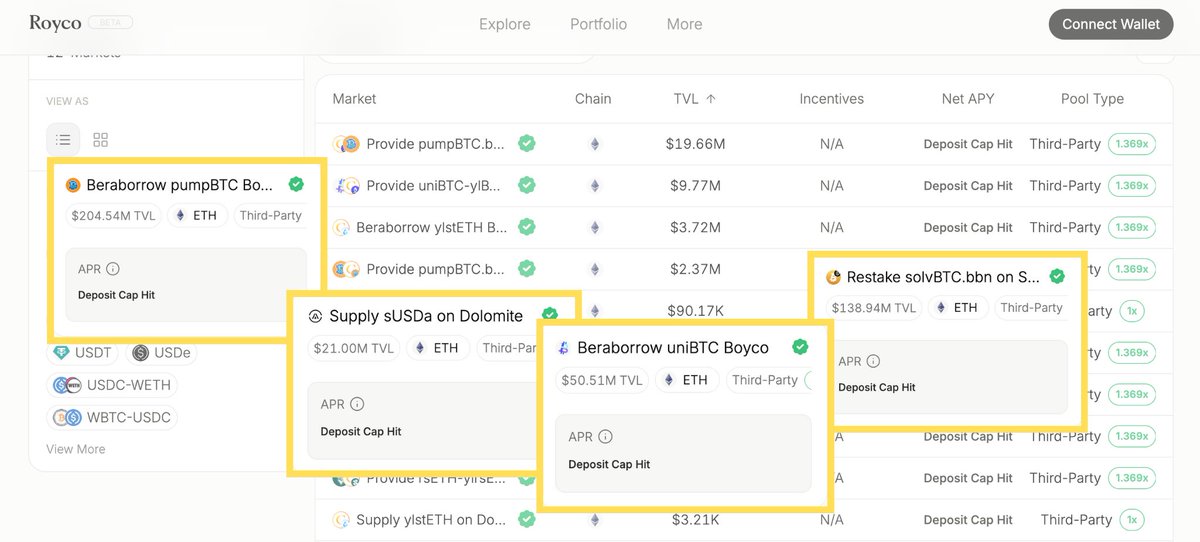This screenshot has height=542, width=1200.
Task: Click verified checkmark beside Supply ylstETH row
Action: click(x=526, y=519)
